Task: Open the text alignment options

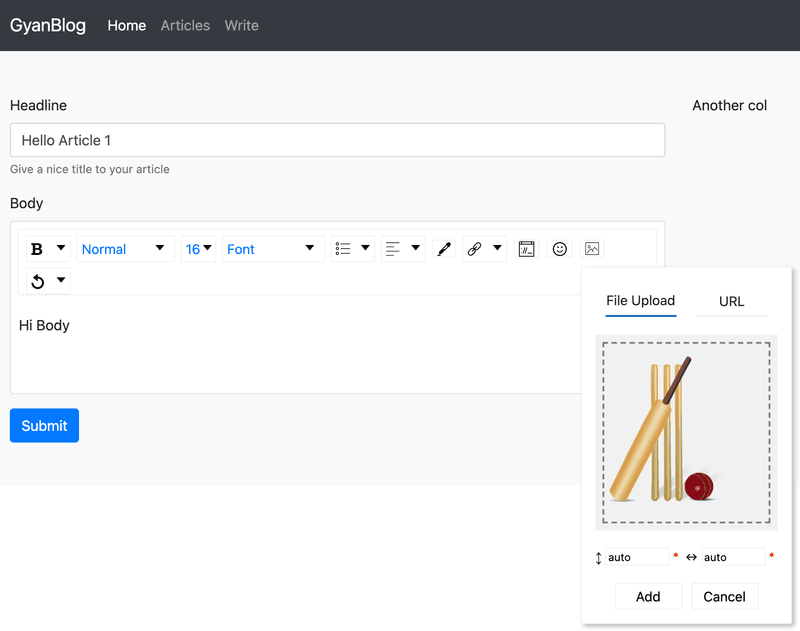Action: coord(395,248)
